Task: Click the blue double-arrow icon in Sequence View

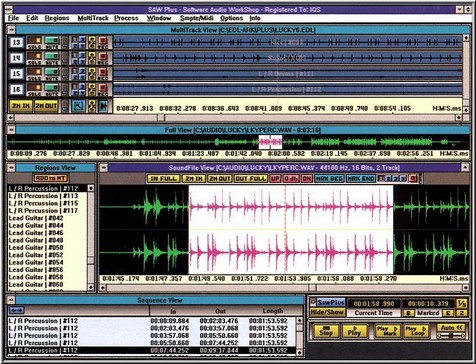Action: tap(17, 310)
